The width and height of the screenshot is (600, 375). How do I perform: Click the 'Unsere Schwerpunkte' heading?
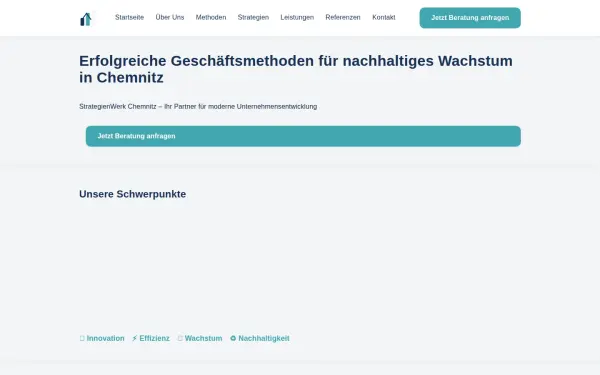[x=132, y=194]
